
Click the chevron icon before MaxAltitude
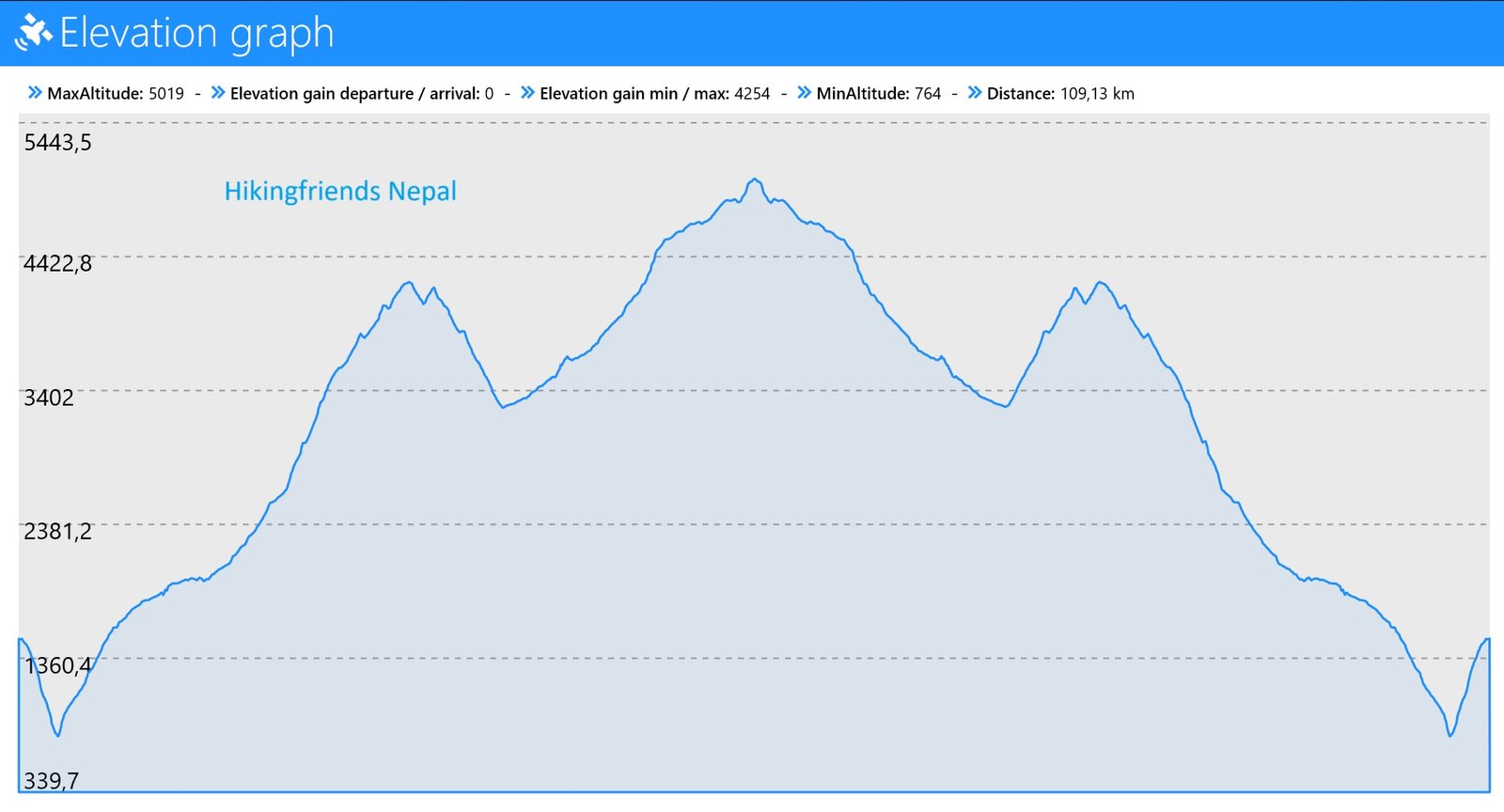tap(35, 92)
